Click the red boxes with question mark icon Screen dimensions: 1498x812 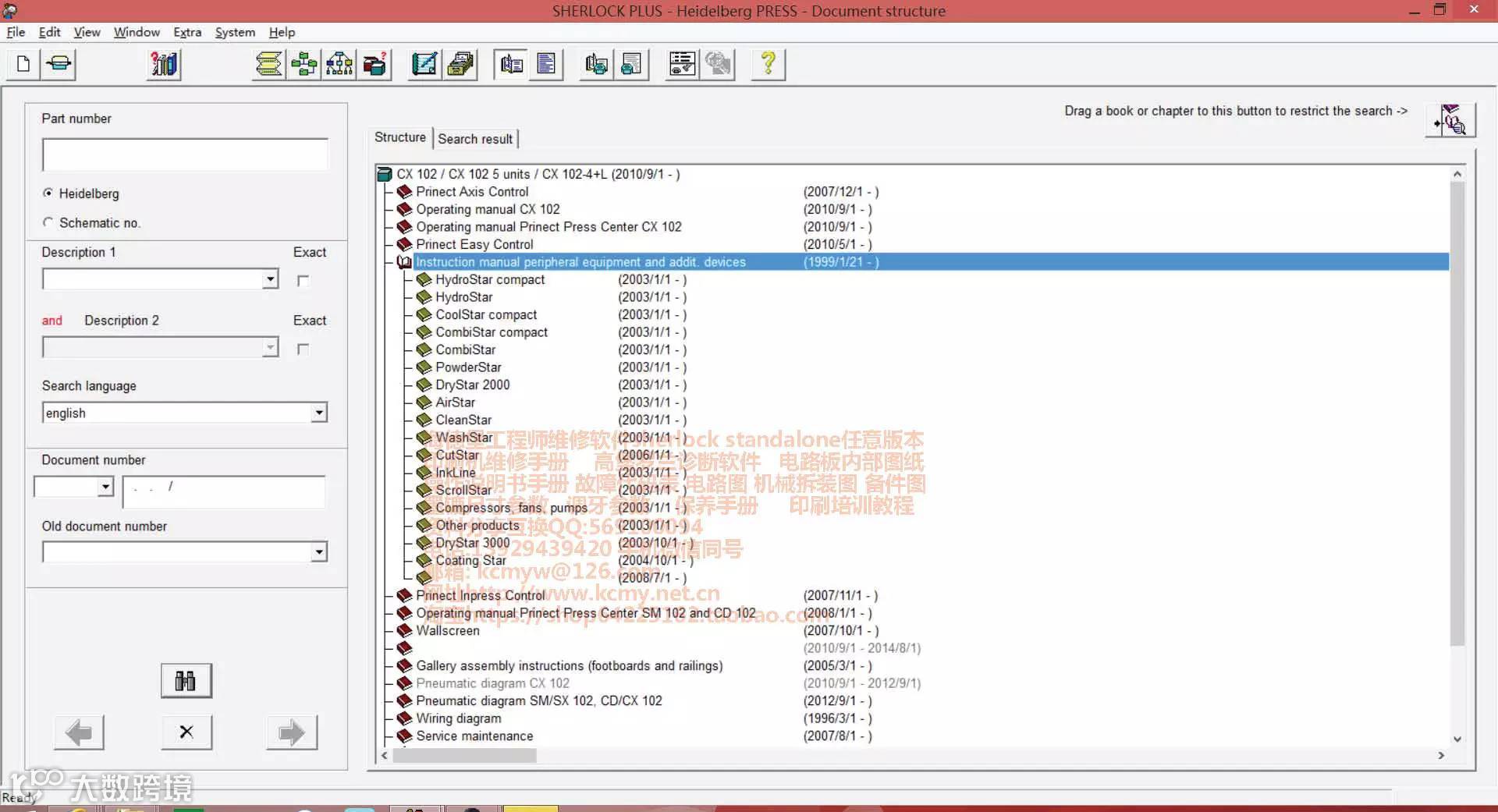[x=374, y=64]
